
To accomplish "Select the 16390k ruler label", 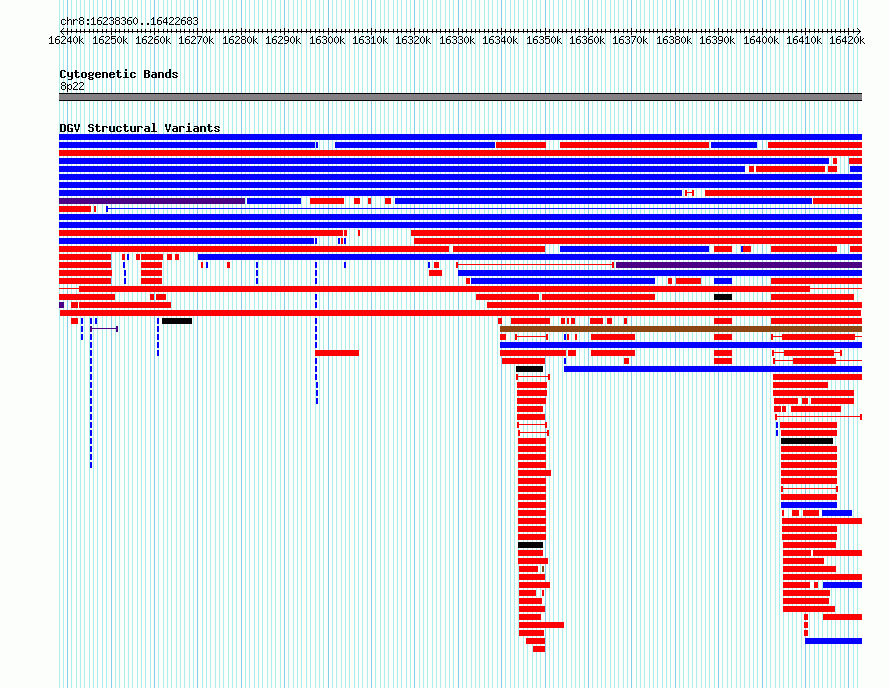I will (717, 40).
